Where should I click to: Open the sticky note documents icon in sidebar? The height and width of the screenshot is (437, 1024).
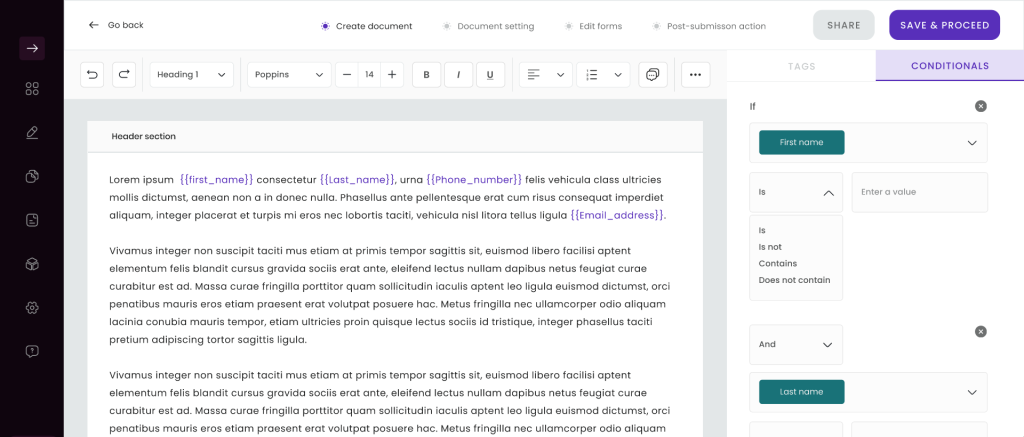coord(32,220)
